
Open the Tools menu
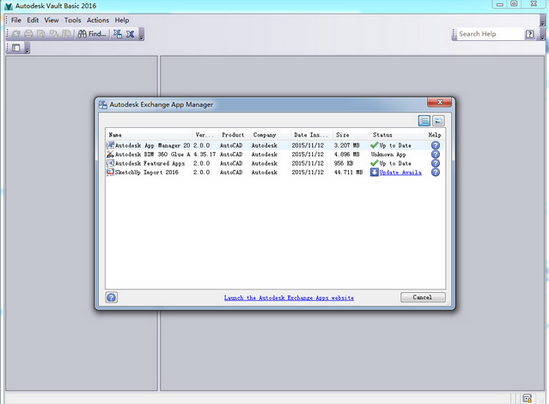(72, 20)
